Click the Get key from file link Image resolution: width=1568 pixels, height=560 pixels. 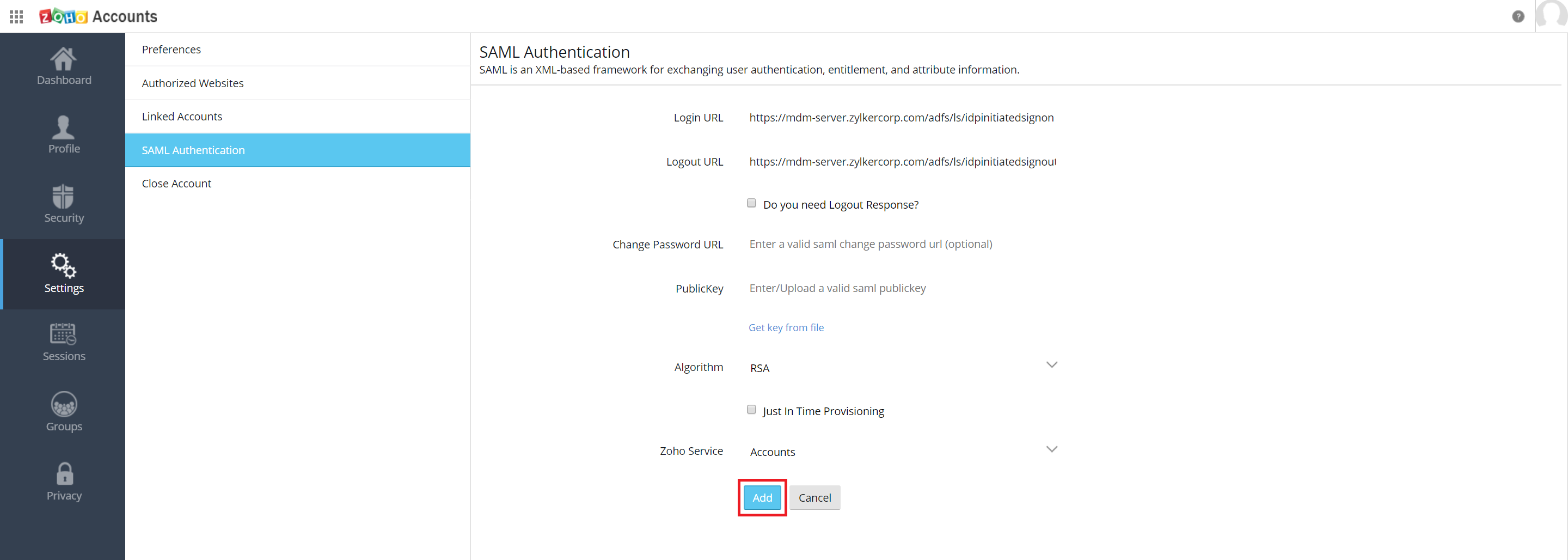click(786, 327)
